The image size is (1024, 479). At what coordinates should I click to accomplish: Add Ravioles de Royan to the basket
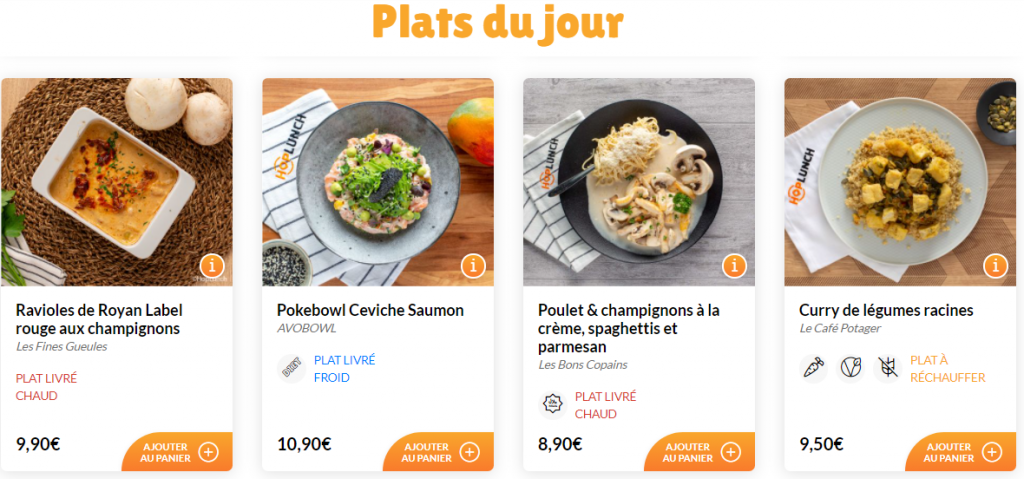click(x=178, y=452)
